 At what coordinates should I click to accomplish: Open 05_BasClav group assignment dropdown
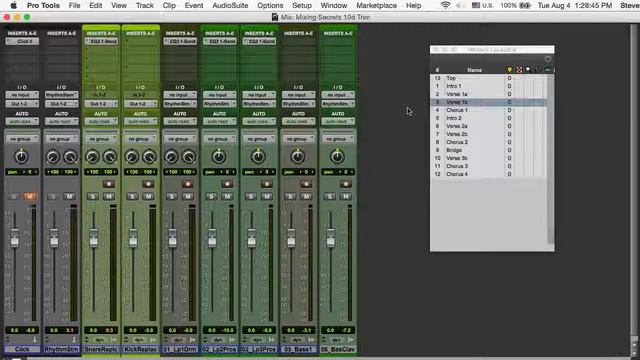(338, 139)
